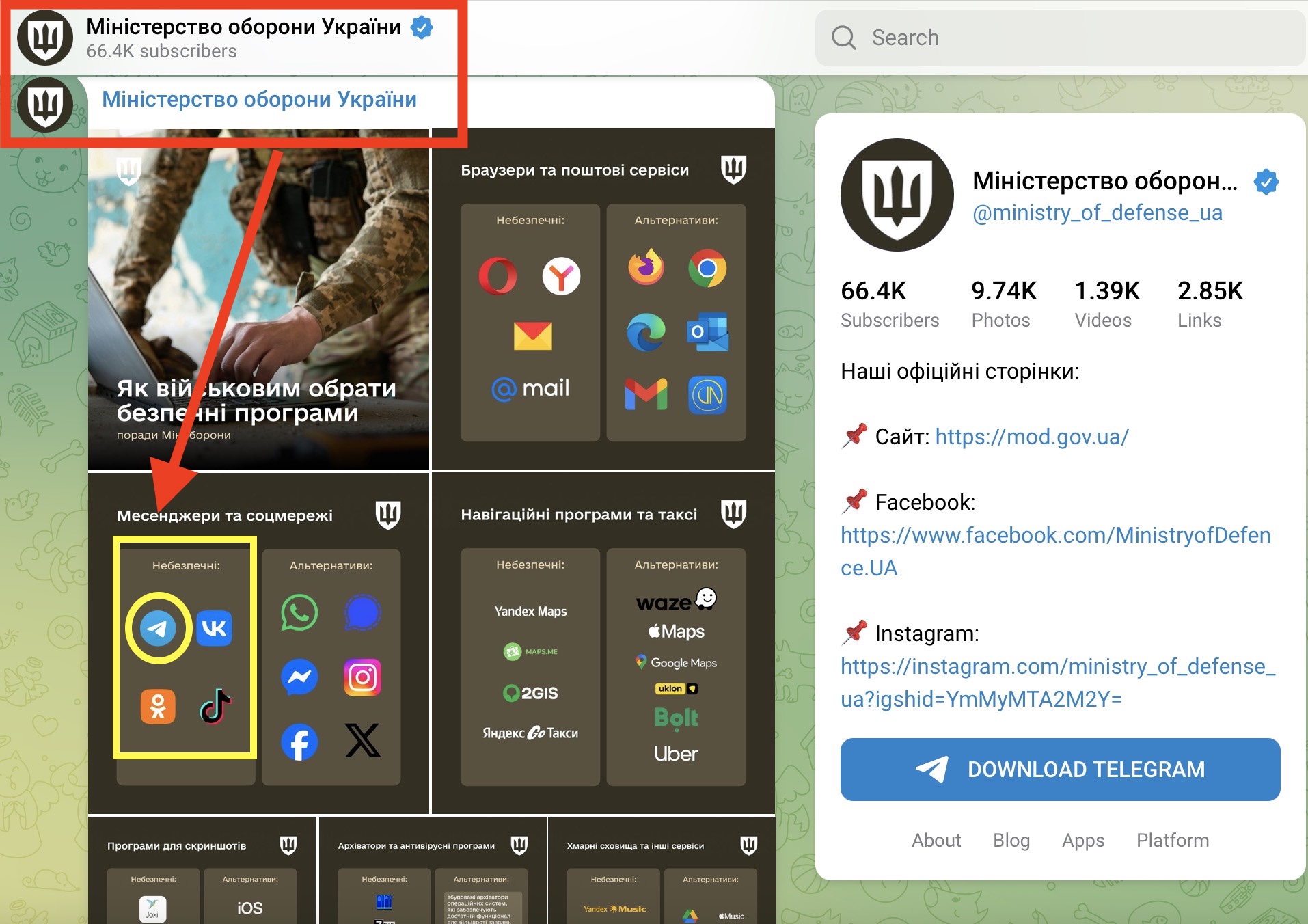Click the Odnoklassniki icon
Screen dimensions: 1308x924
click(158, 706)
